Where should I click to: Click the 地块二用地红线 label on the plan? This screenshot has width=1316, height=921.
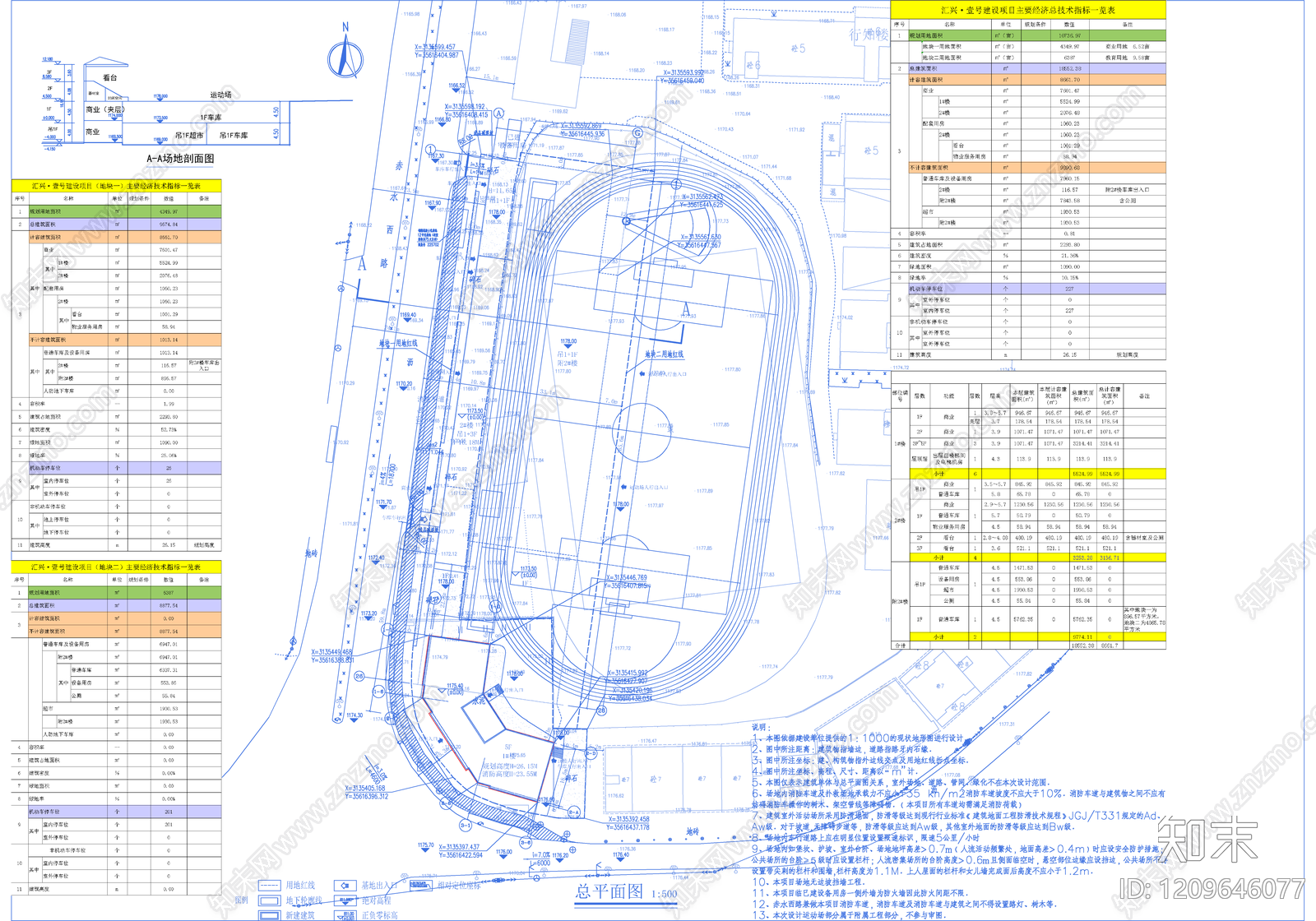664,354
